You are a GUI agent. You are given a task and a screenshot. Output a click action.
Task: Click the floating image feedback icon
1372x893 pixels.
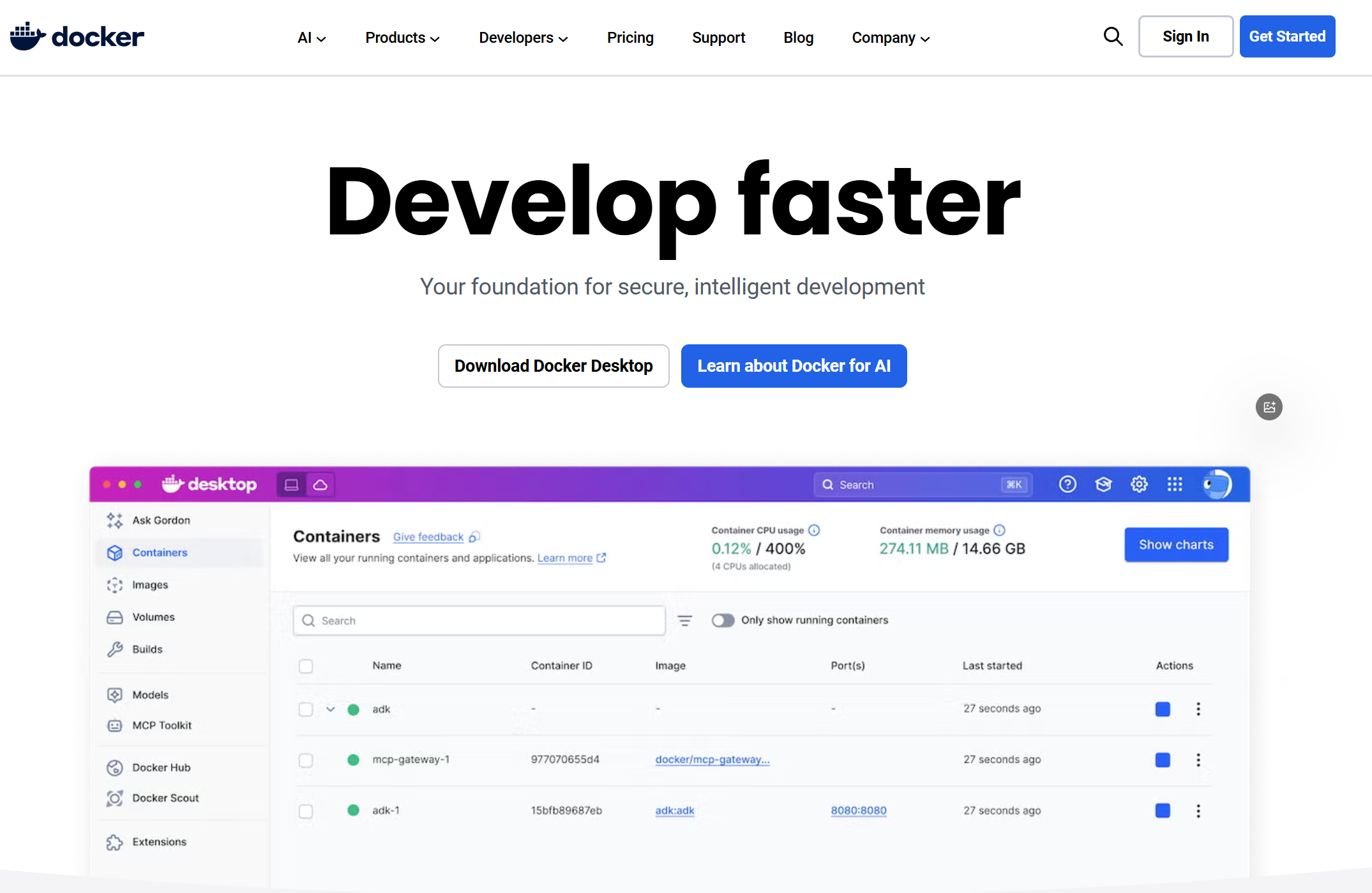coord(1269,407)
